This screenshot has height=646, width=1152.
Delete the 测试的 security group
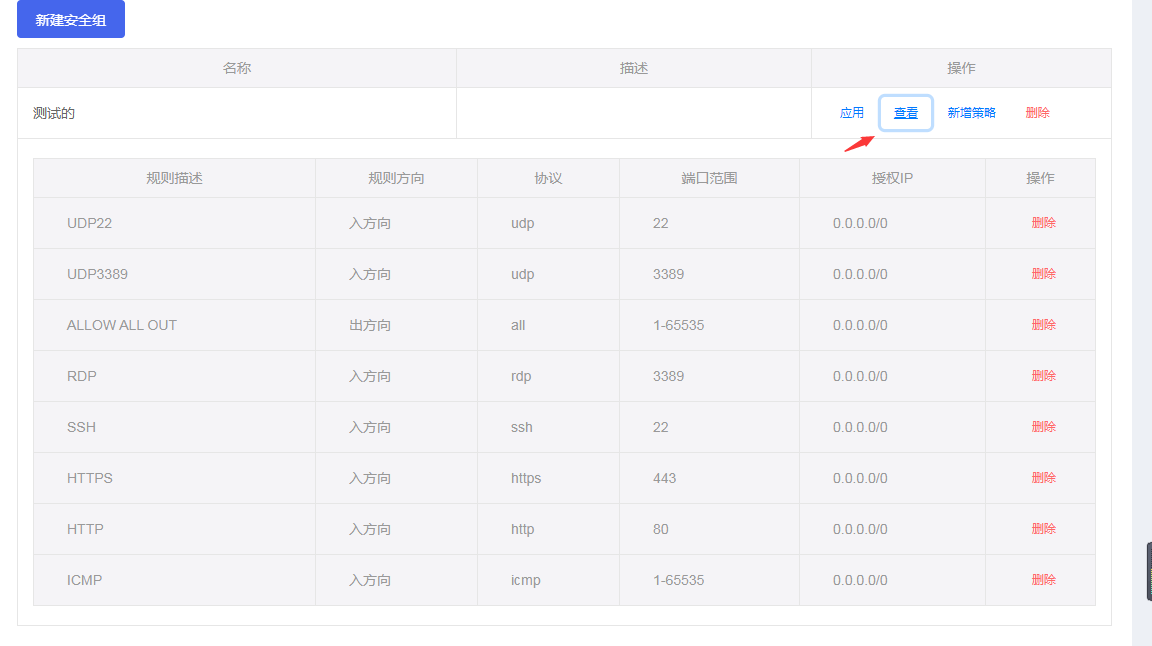click(x=1037, y=113)
